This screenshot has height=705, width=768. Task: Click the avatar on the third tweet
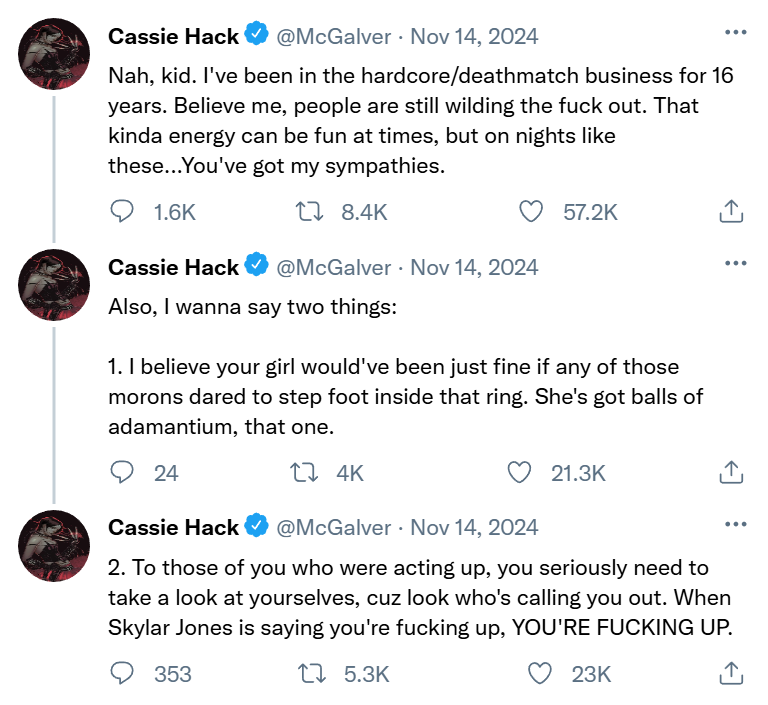point(55,545)
